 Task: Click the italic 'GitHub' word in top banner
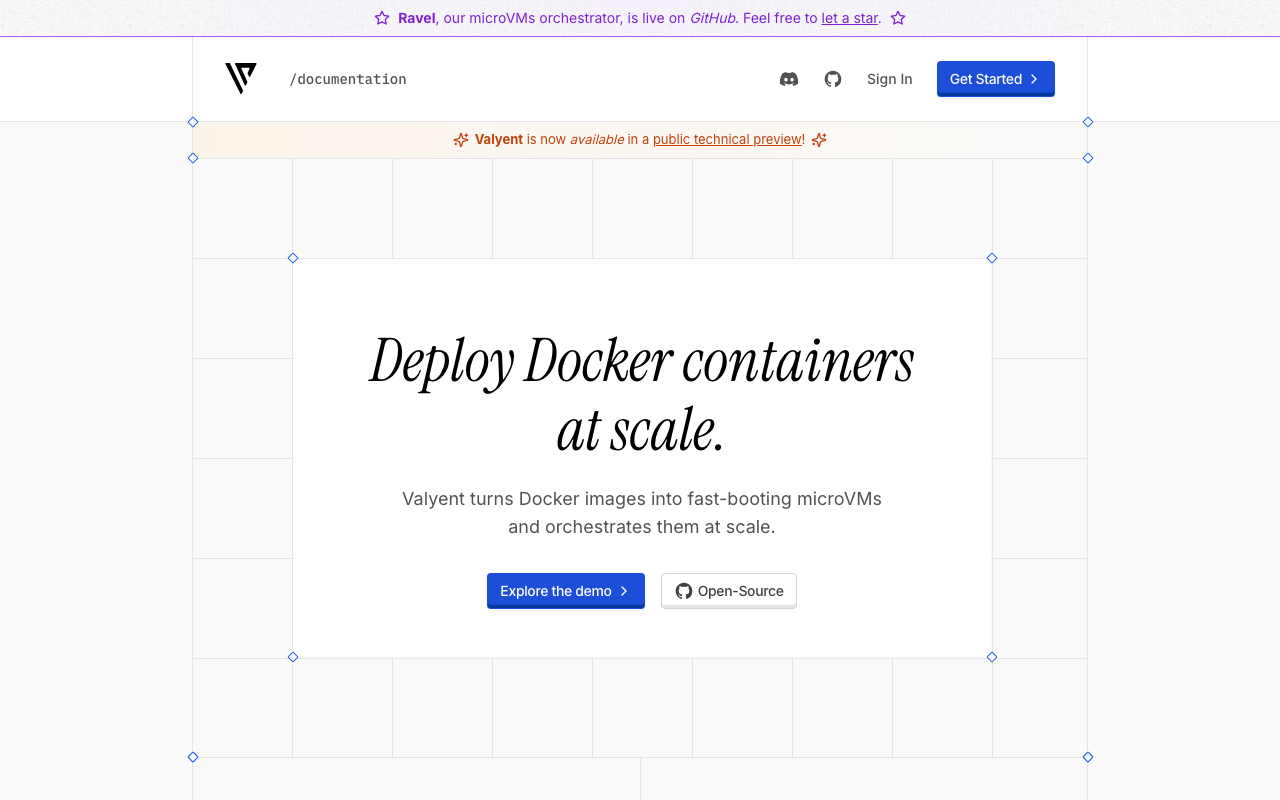712,18
